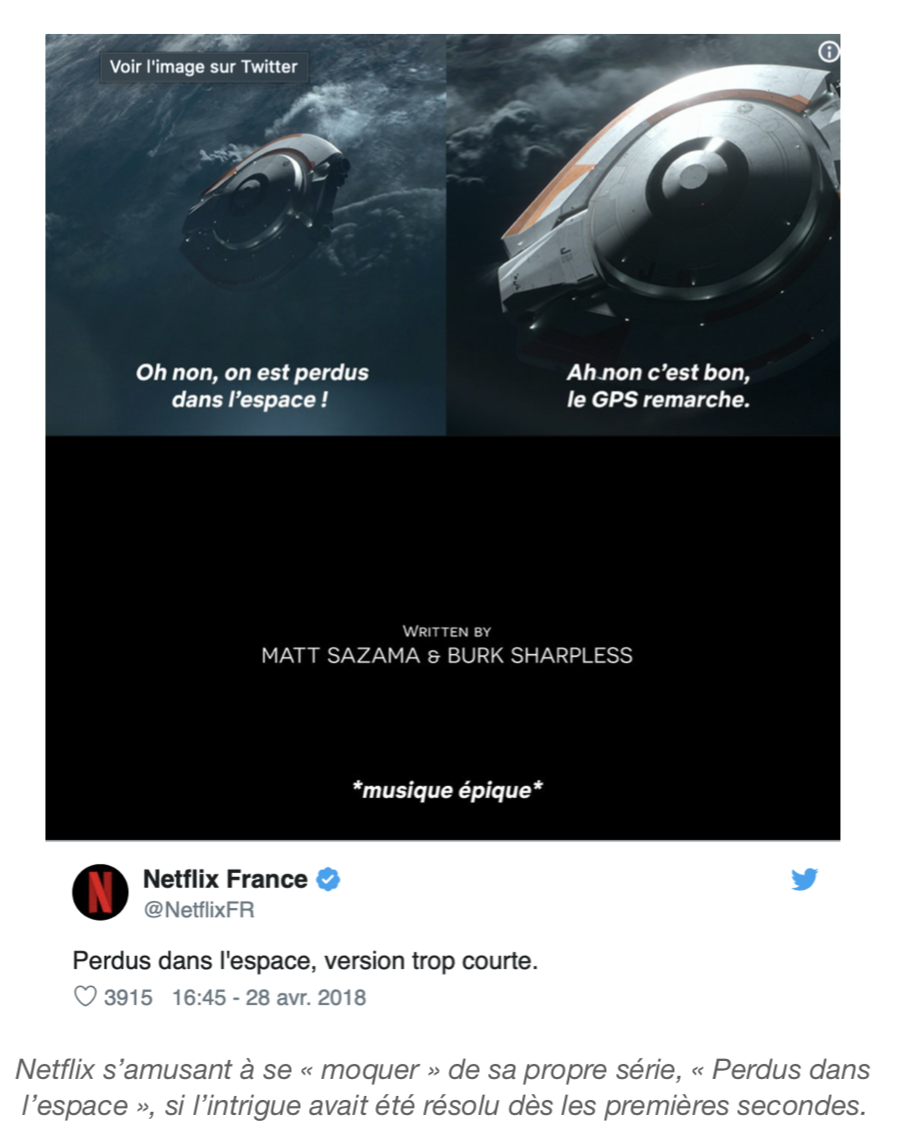This screenshot has width=906, height=1144.
Task: Click the Netflix red N avatar
Action: pyautogui.click(x=101, y=892)
